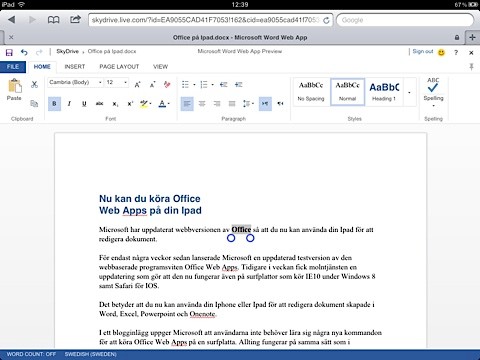Open highlight color dropdown arrow

(x=151, y=104)
